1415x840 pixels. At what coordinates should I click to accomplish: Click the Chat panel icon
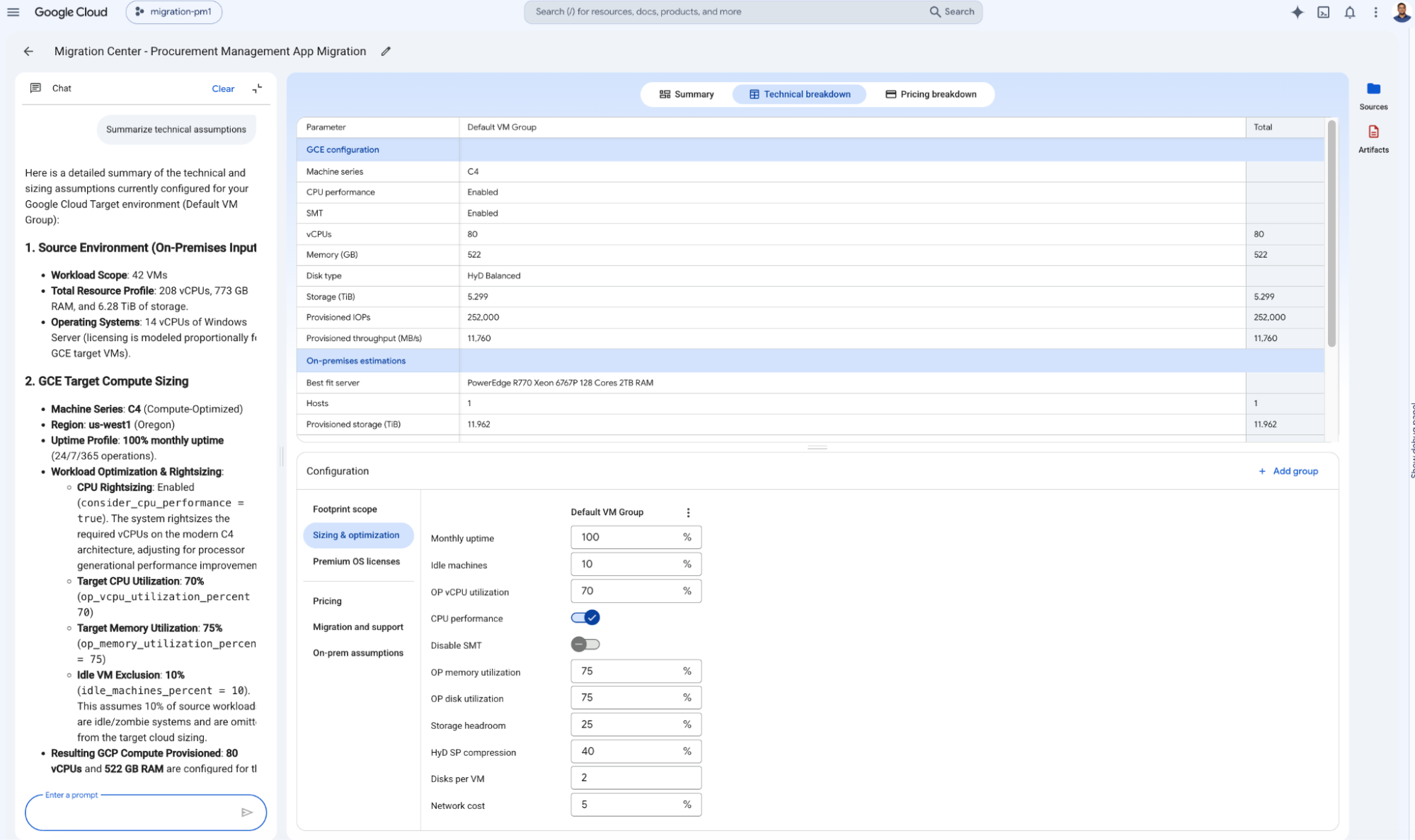point(35,88)
